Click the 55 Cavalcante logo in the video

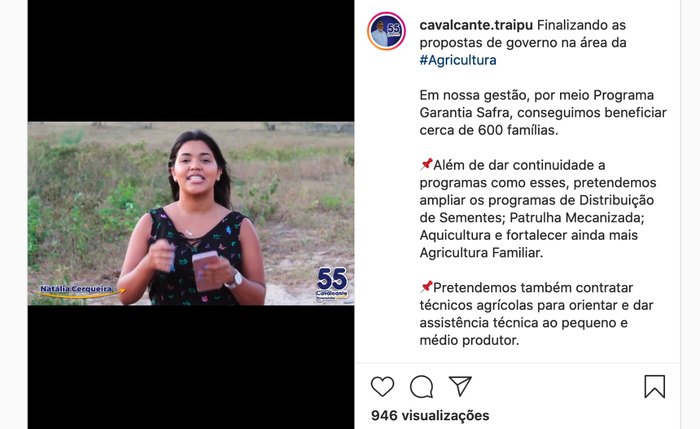pos(332,284)
